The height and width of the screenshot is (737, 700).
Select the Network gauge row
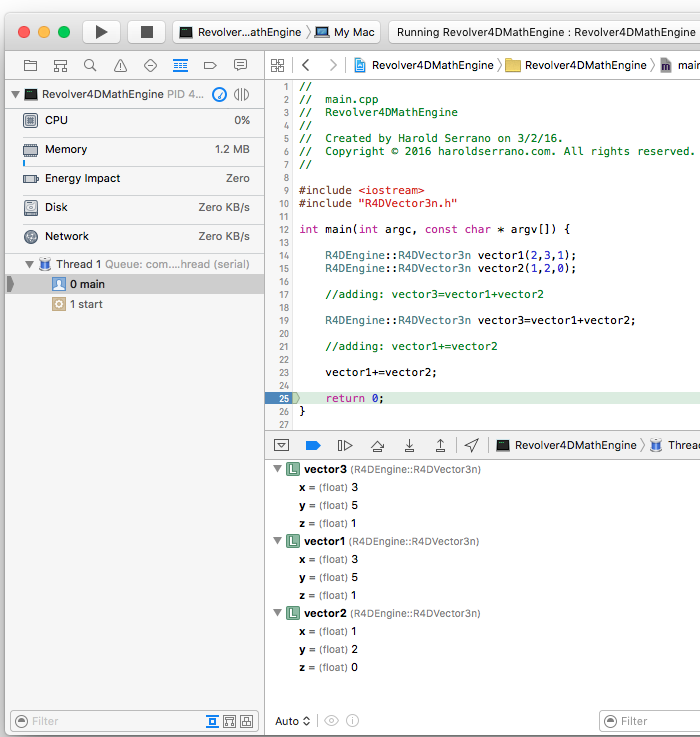pos(135,236)
